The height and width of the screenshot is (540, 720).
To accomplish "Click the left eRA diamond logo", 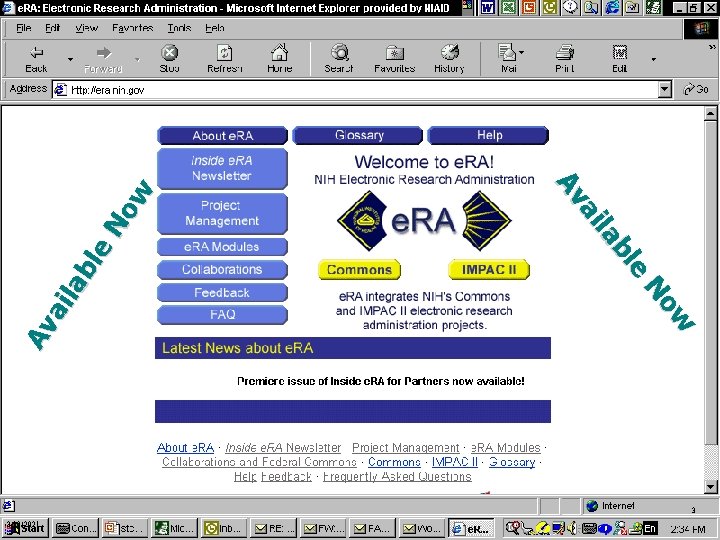I will 362,221.
